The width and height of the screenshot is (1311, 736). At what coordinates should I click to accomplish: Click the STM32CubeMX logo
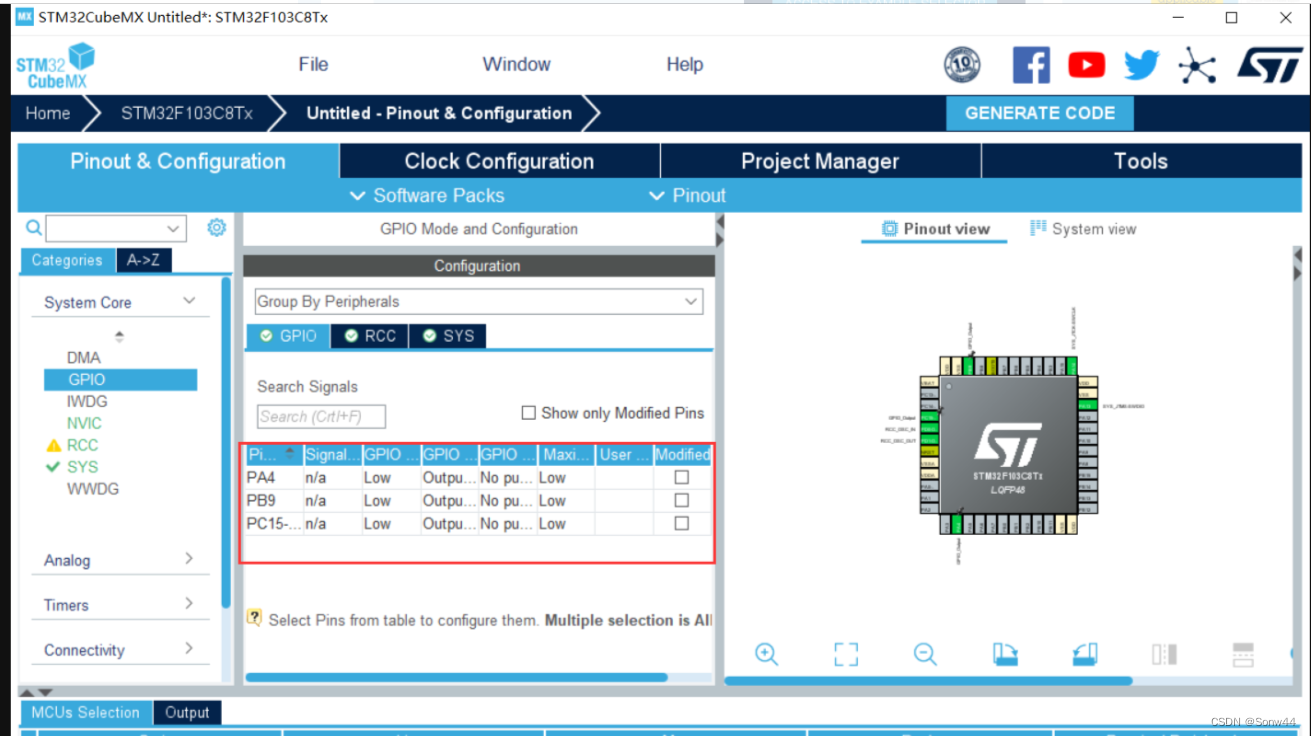[56, 66]
